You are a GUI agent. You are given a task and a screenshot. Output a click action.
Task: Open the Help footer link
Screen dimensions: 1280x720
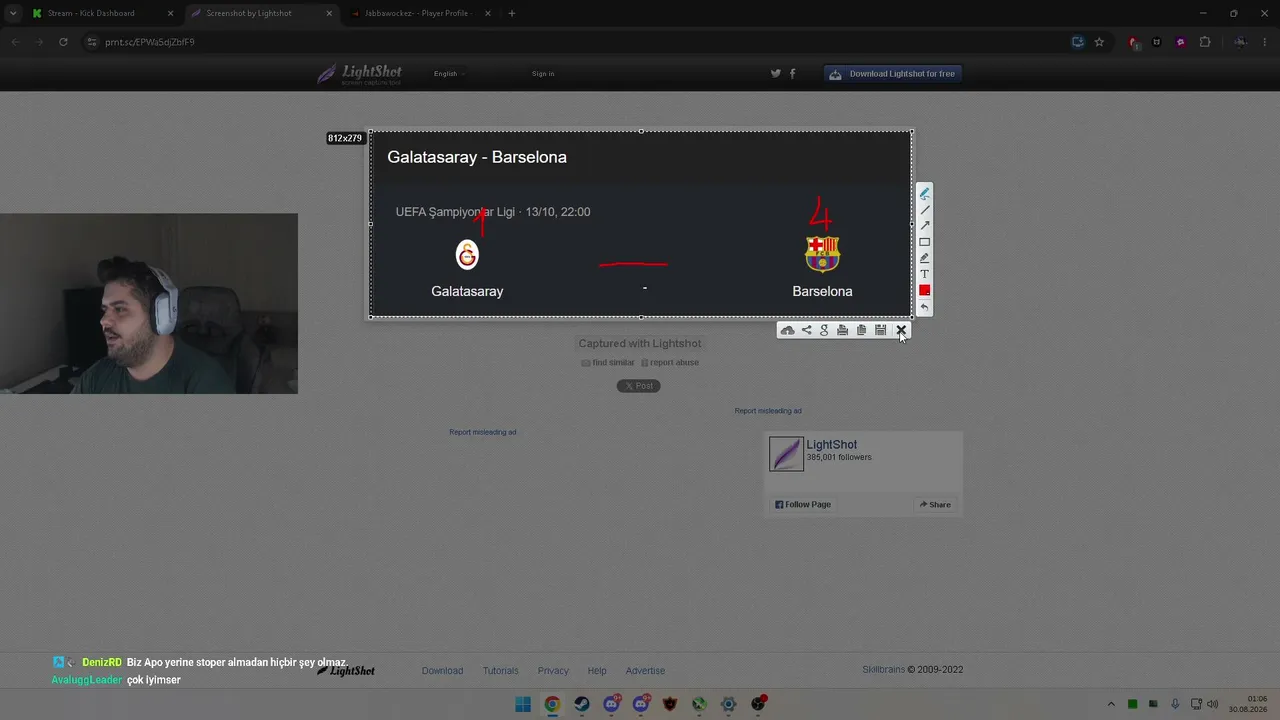pyautogui.click(x=597, y=671)
